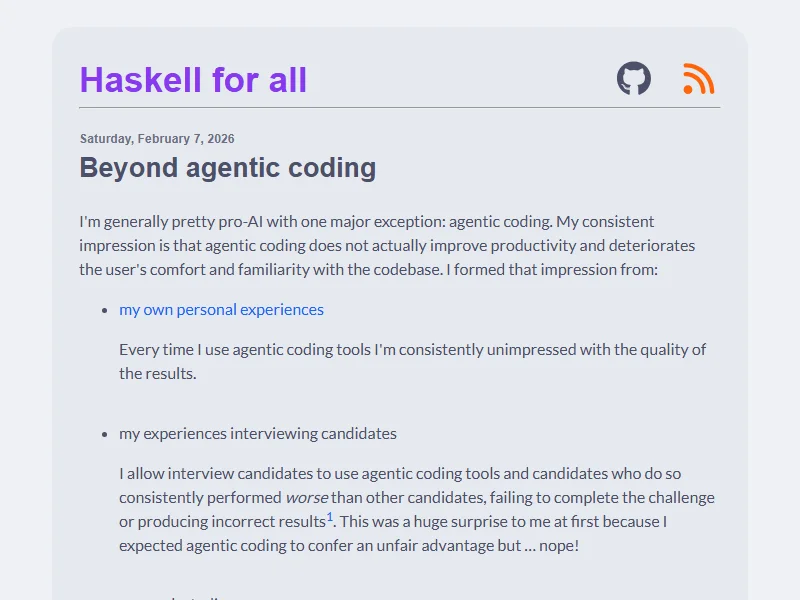This screenshot has height=600, width=800.
Task: Click the "Beyond agentic coding" post title
Action: click(227, 168)
